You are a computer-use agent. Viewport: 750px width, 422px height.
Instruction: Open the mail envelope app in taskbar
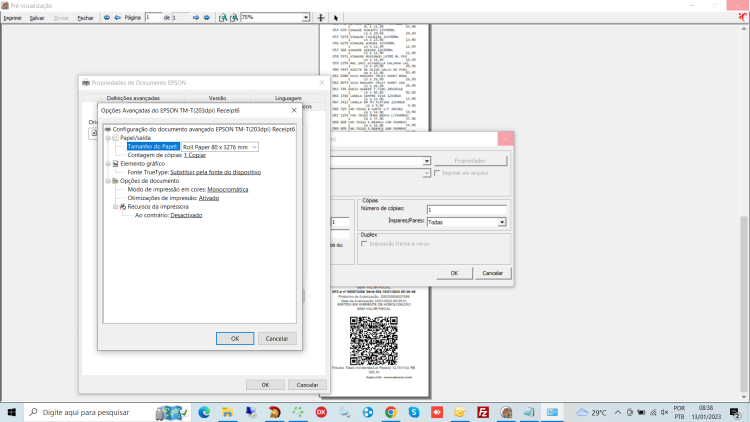(460, 412)
